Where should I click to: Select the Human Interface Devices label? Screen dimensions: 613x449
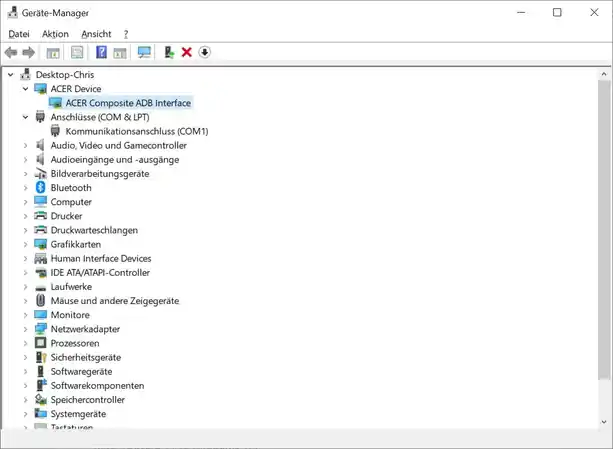(101, 258)
